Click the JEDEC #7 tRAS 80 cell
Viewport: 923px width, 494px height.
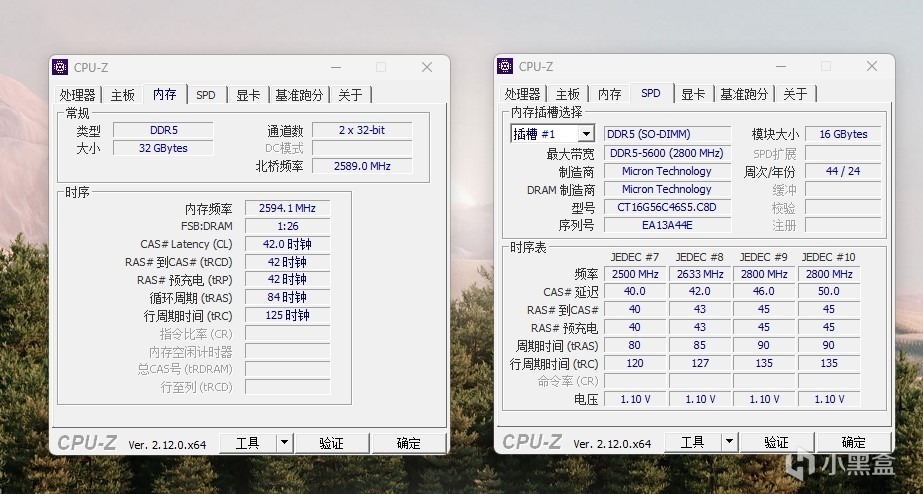coord(635,346)
